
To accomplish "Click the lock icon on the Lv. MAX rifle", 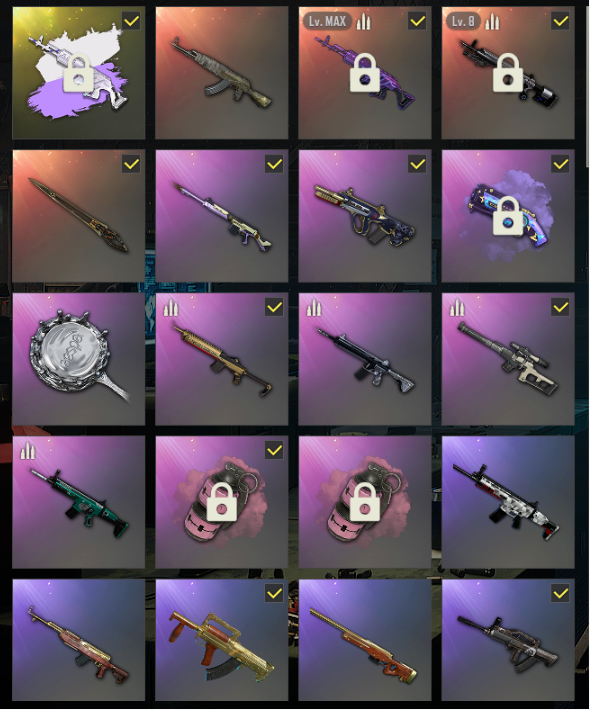I will [365, 72].
